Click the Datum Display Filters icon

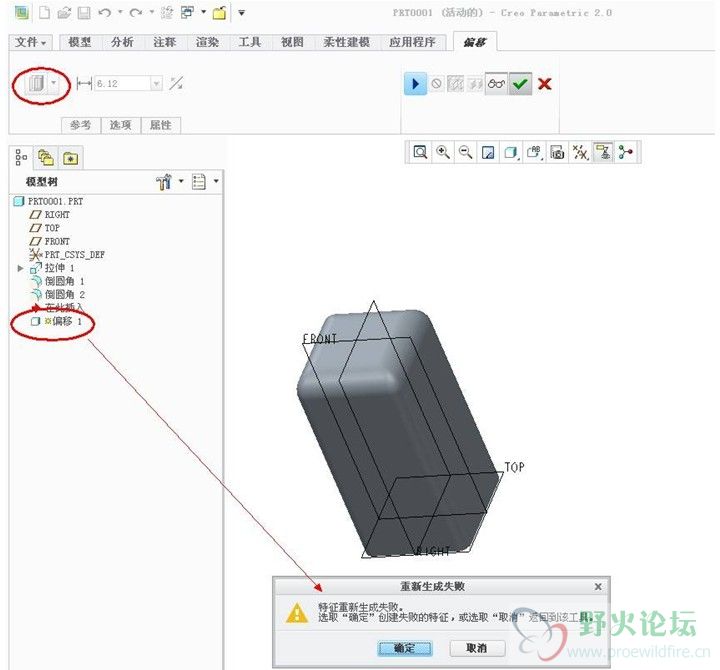click(x=580, y=152)
